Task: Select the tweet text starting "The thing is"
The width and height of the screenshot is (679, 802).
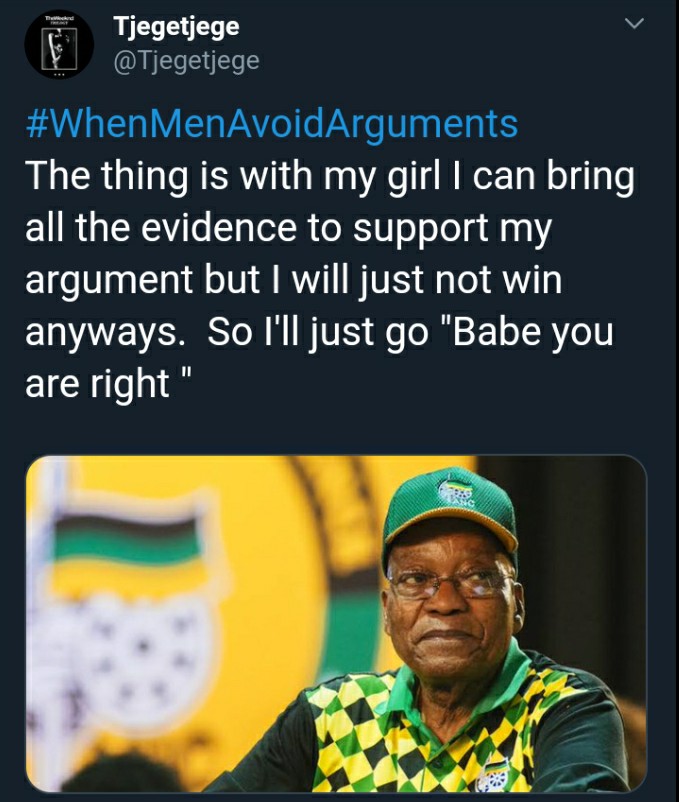Action: [x=330, y=279]
